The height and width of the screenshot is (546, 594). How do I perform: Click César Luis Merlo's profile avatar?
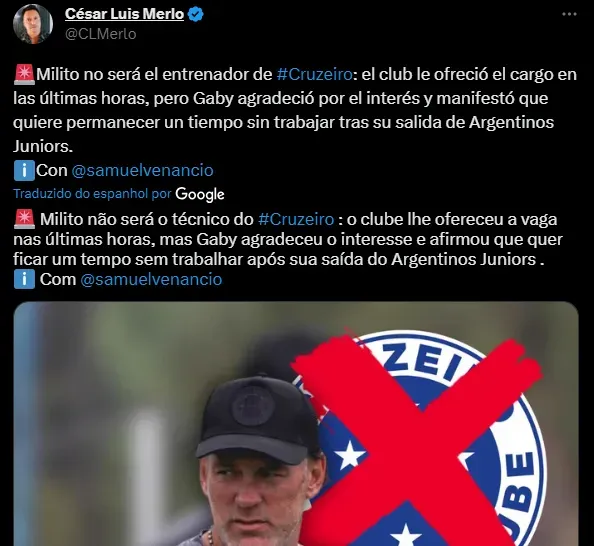click(x=33, y=24)
